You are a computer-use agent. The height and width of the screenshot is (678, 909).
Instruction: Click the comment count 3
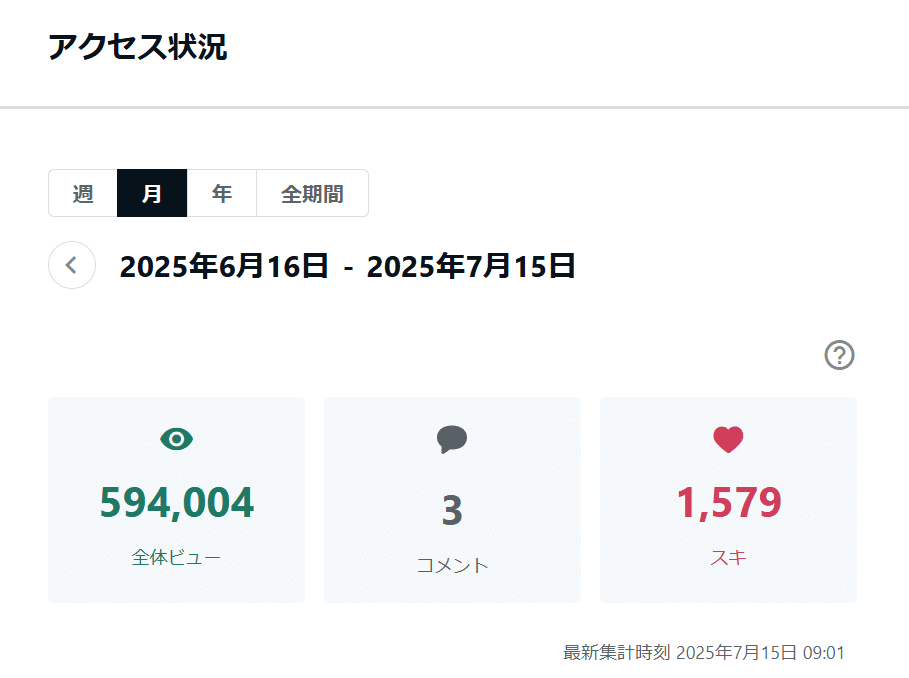coord(452,510)
